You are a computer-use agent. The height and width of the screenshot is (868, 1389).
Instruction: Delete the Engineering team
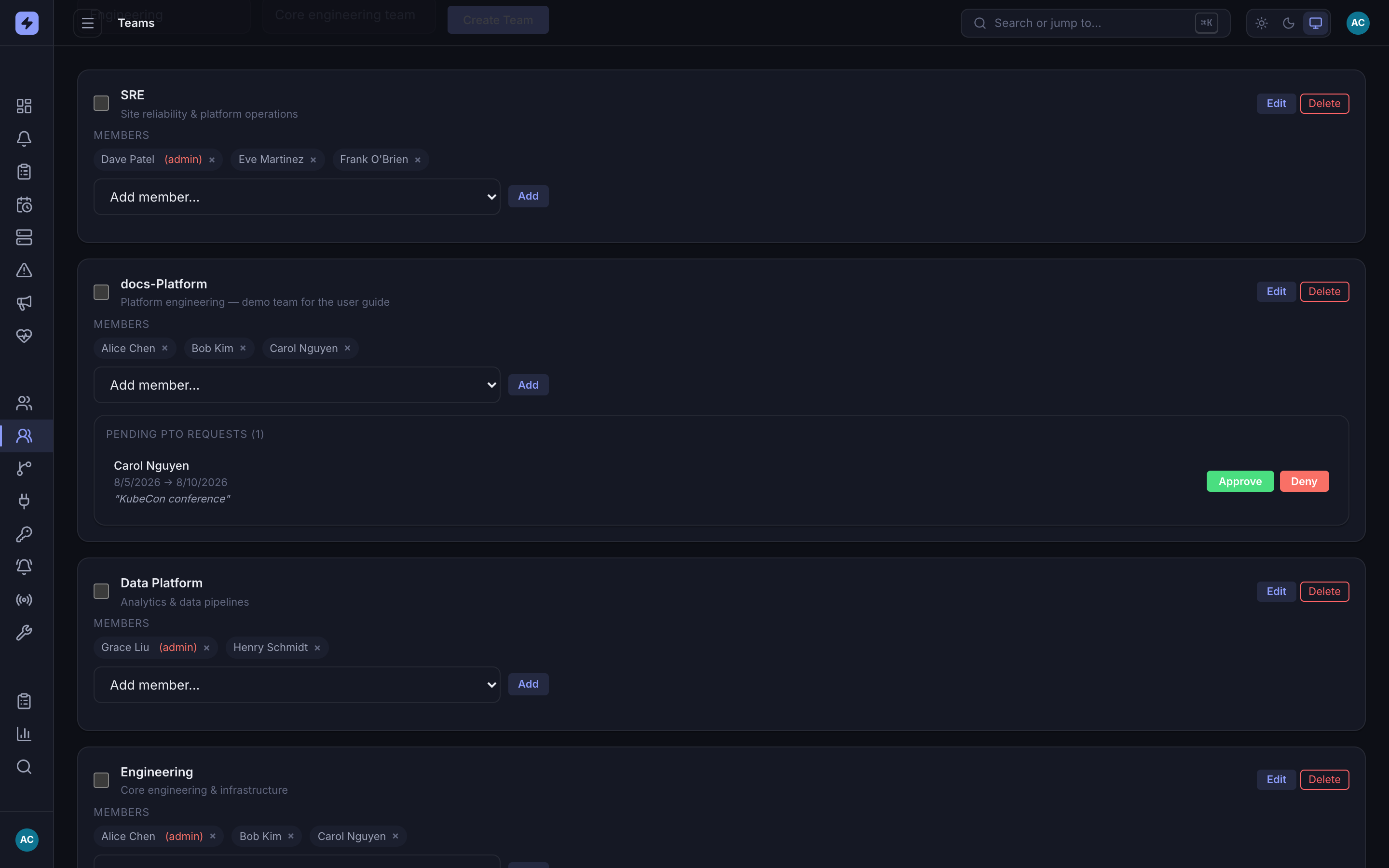[1324, 780]
